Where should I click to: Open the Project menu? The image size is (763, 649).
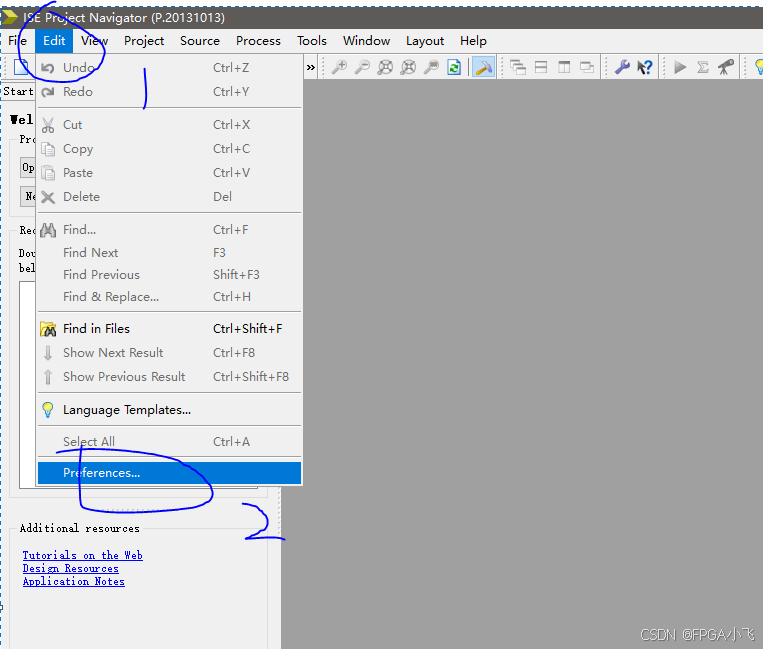tap(144, 41)
